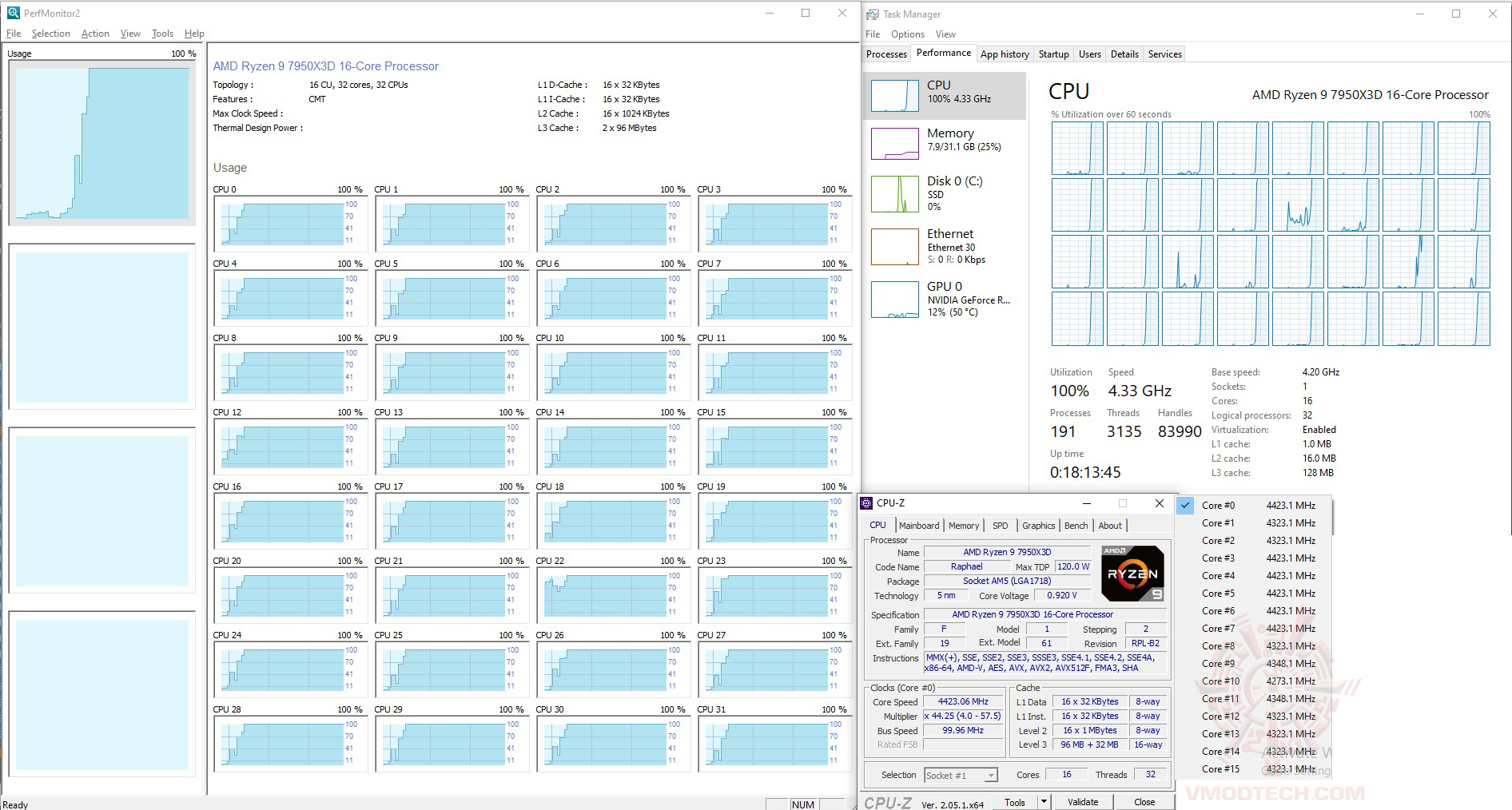Open the View menu in Task Manager
1512x810 pixels.
pyautogui.click(x=945, y=34)
